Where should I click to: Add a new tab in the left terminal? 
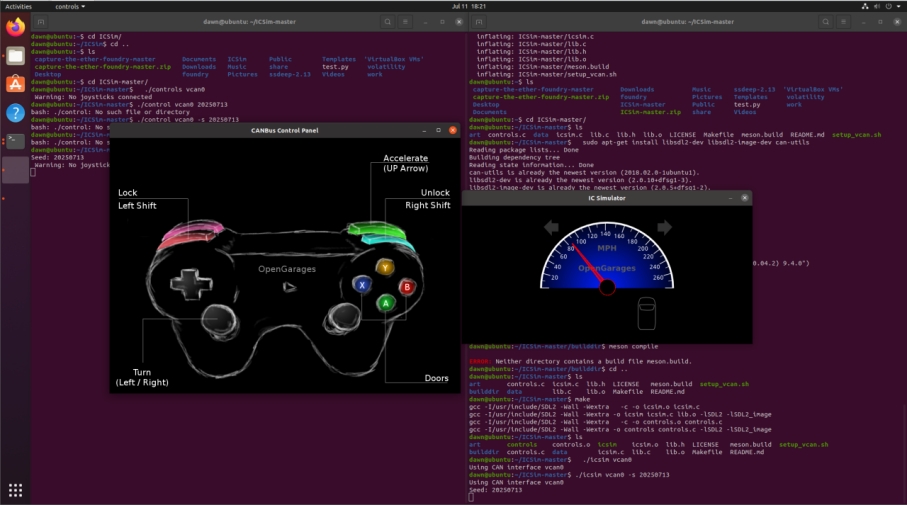coord(41,20)
